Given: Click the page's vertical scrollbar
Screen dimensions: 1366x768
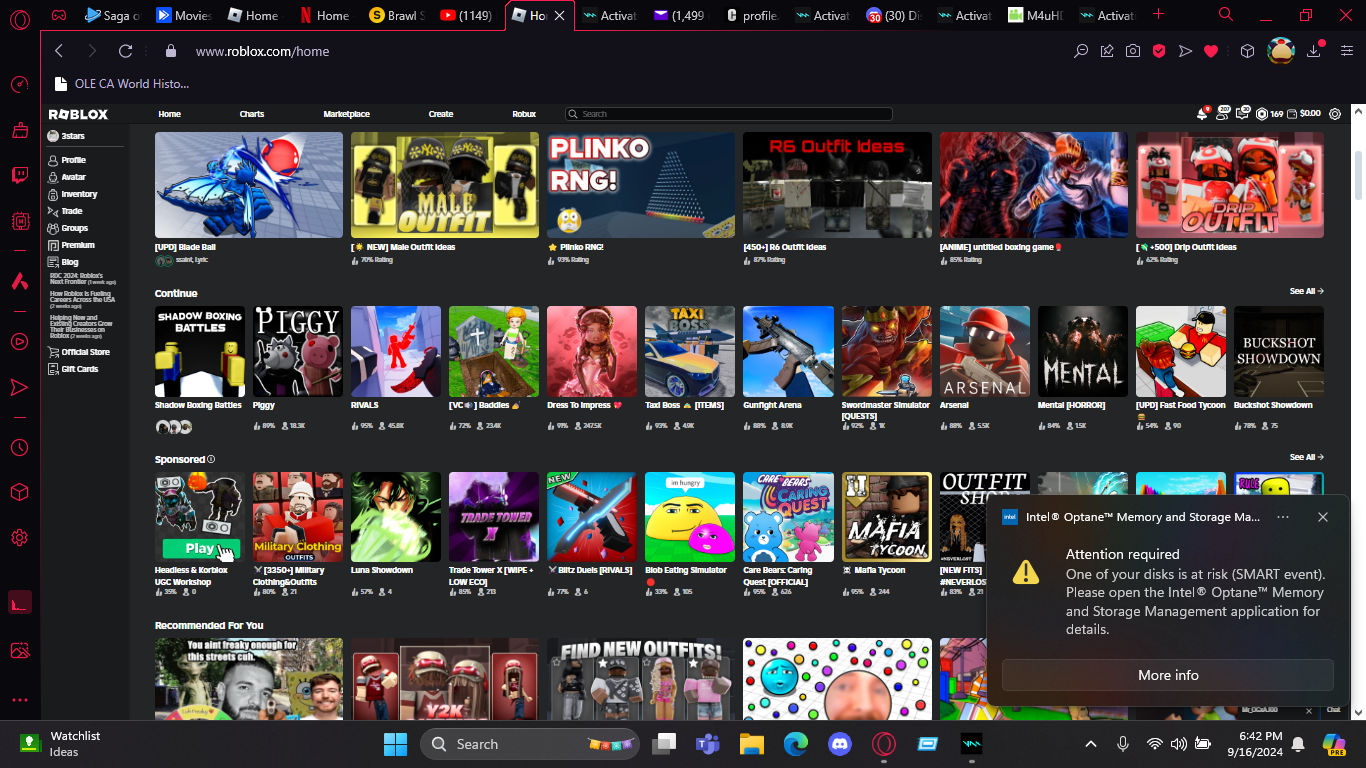Looking at the screenshot, I should click(1357, 175).
